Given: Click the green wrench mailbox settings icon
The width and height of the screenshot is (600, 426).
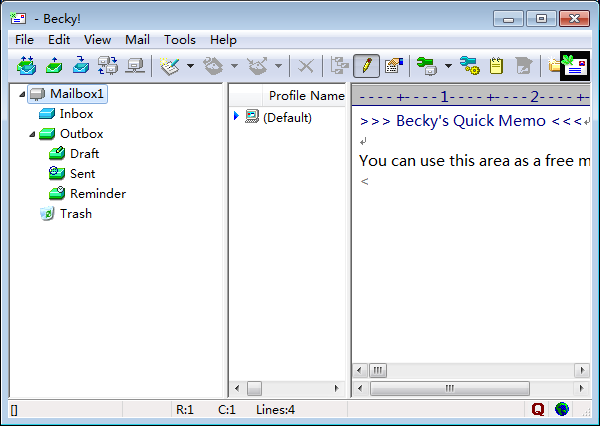Looking at the screenshot, I should point(427,66).
